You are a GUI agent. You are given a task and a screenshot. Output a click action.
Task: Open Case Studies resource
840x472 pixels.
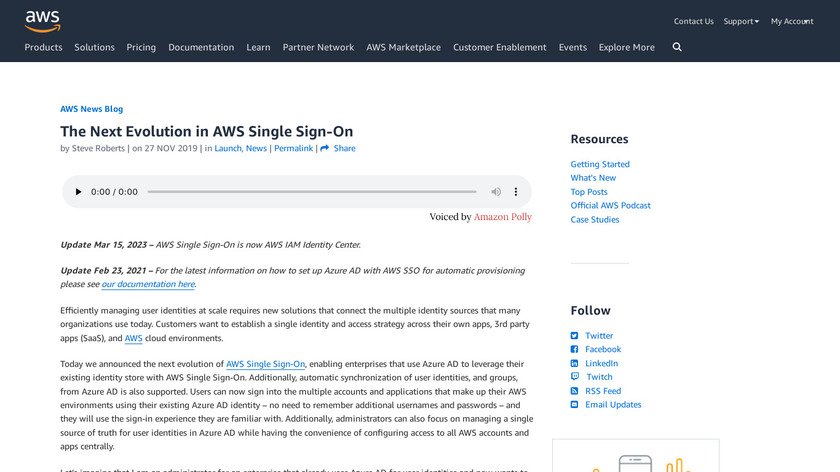pos(595,220)
